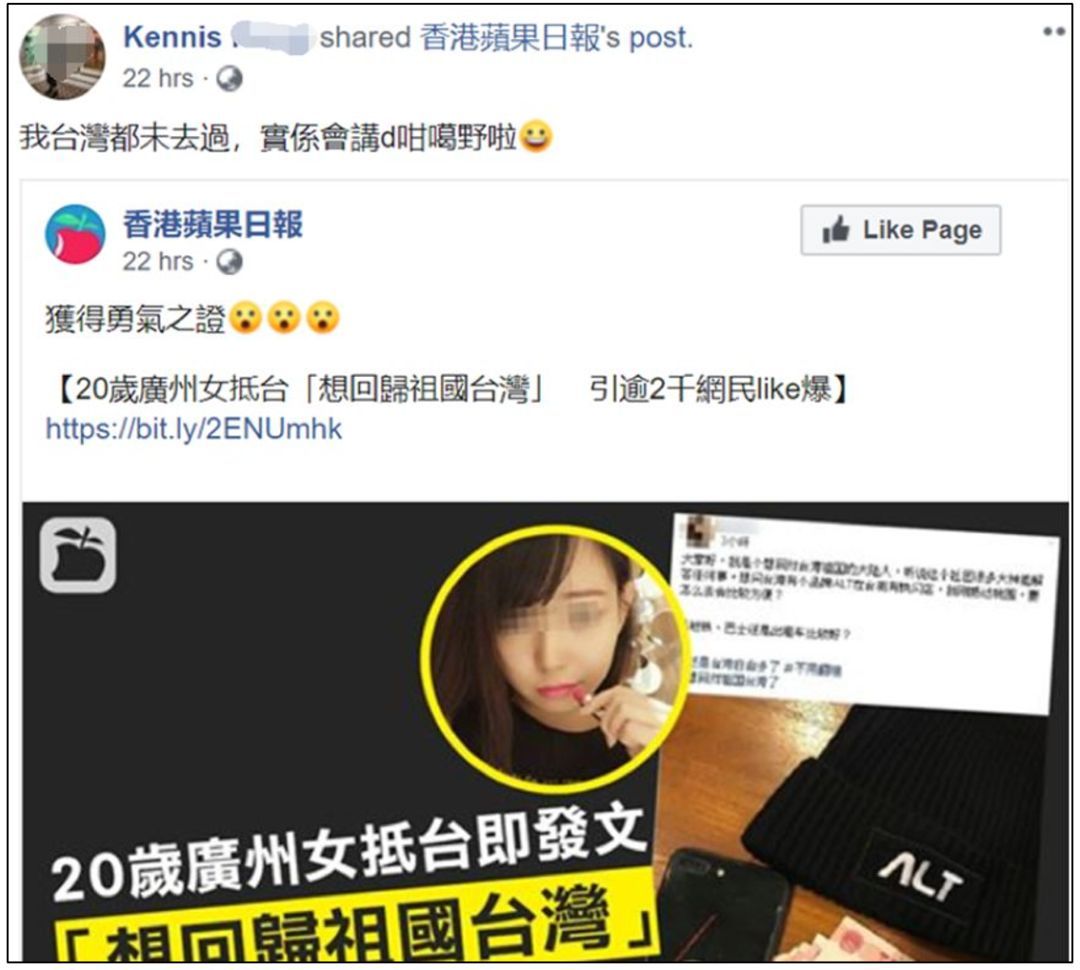This screenshot has height=970, width=1080.
Task: Click the thumbs-up icon on Like Page
Action: pyautogui.click(x=835, y=229)
